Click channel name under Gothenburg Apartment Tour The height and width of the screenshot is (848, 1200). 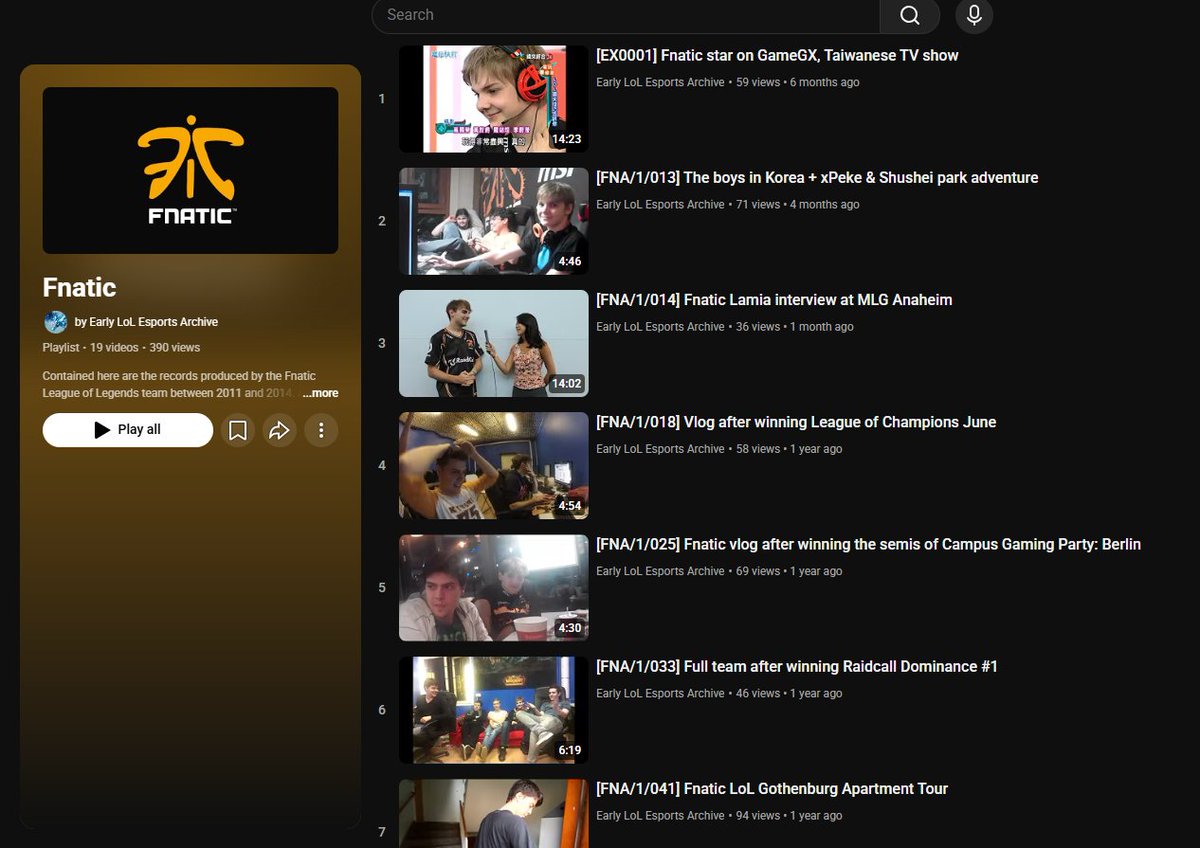(660, 816)
